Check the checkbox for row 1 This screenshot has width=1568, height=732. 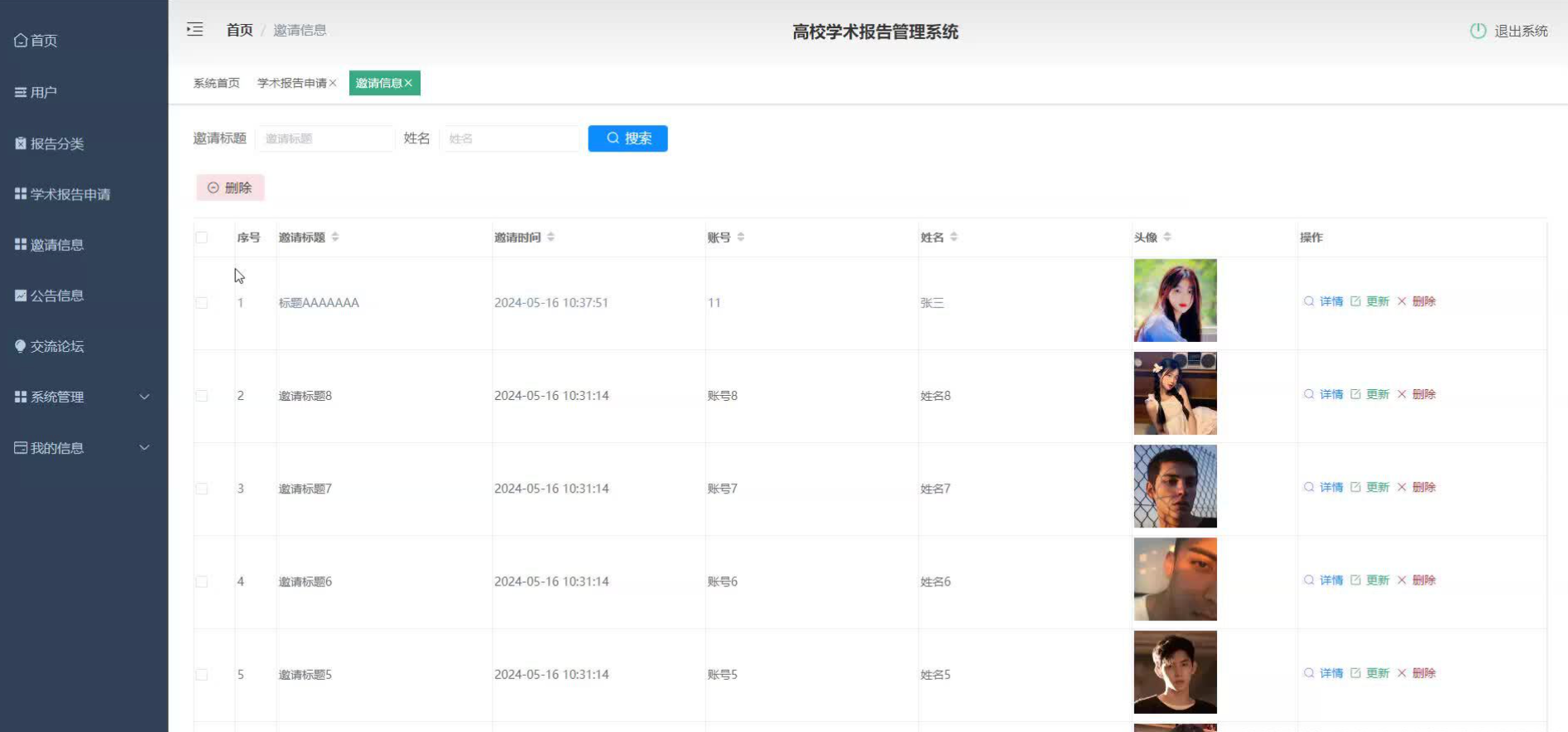[x=202, y=303]
